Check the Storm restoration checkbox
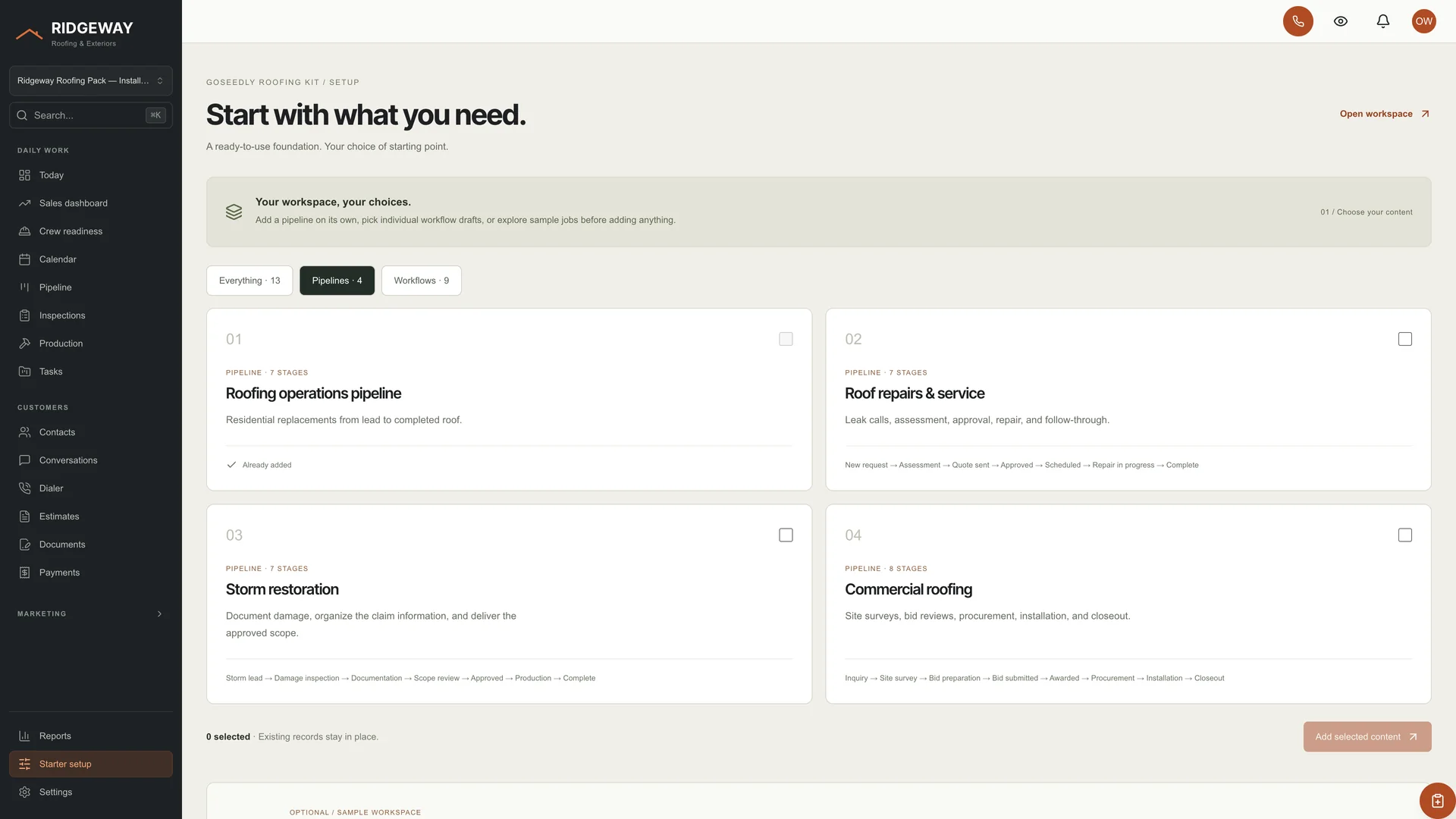The height and width of the screenshot is (819, 1456). coord(786,535)
